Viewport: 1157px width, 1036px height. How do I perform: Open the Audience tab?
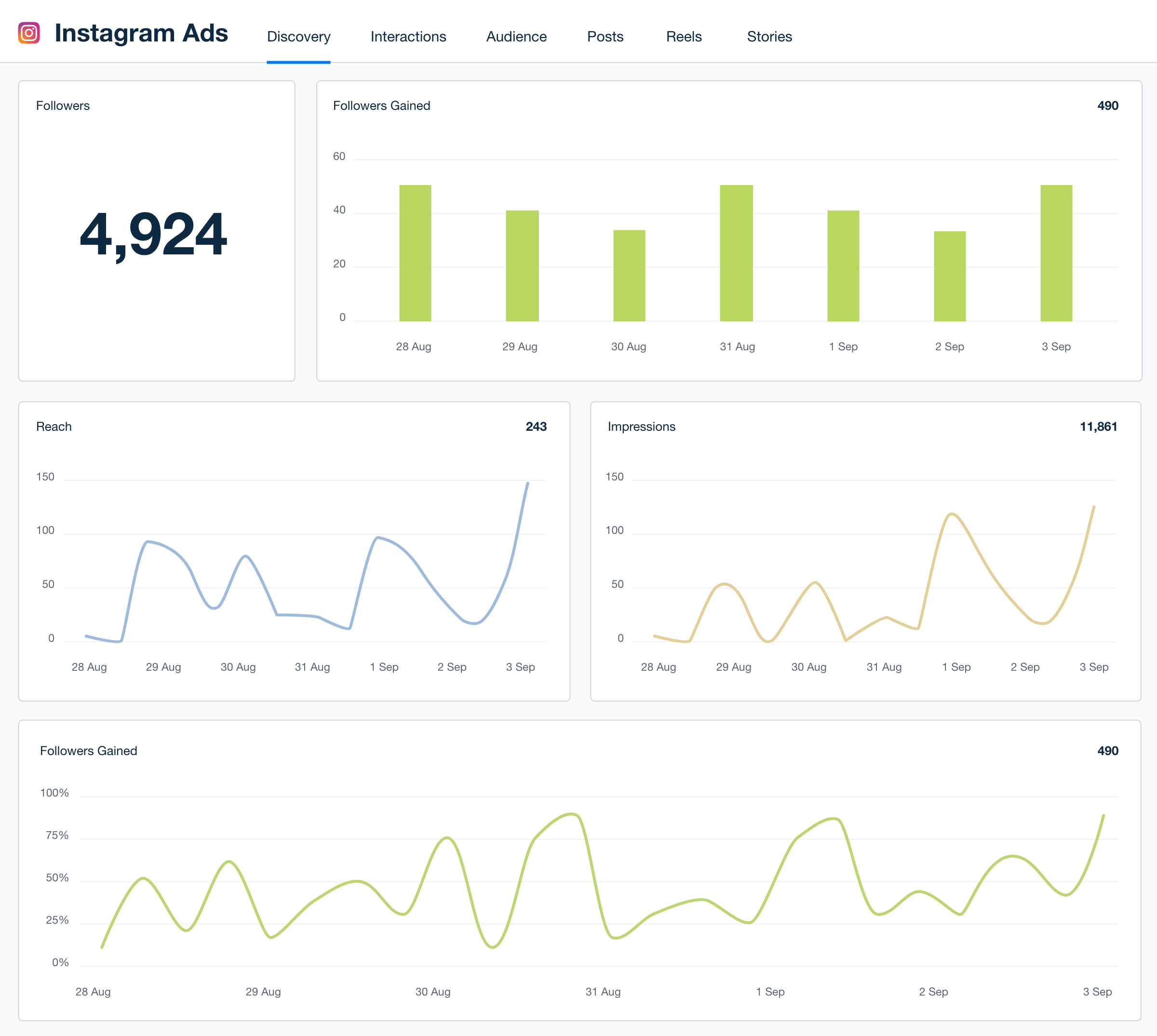tap(516, 37)
